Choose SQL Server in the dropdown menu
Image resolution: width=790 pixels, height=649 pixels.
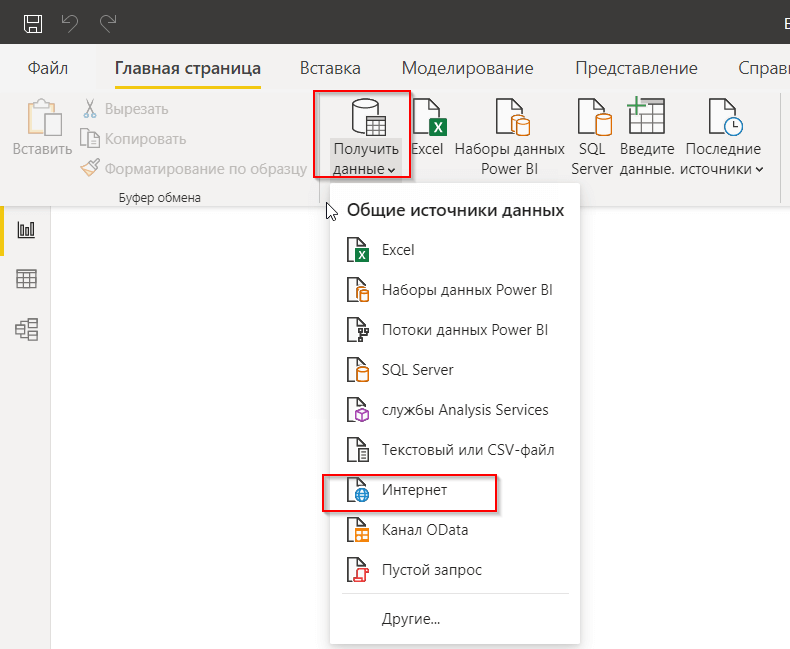tap(455, 370)
